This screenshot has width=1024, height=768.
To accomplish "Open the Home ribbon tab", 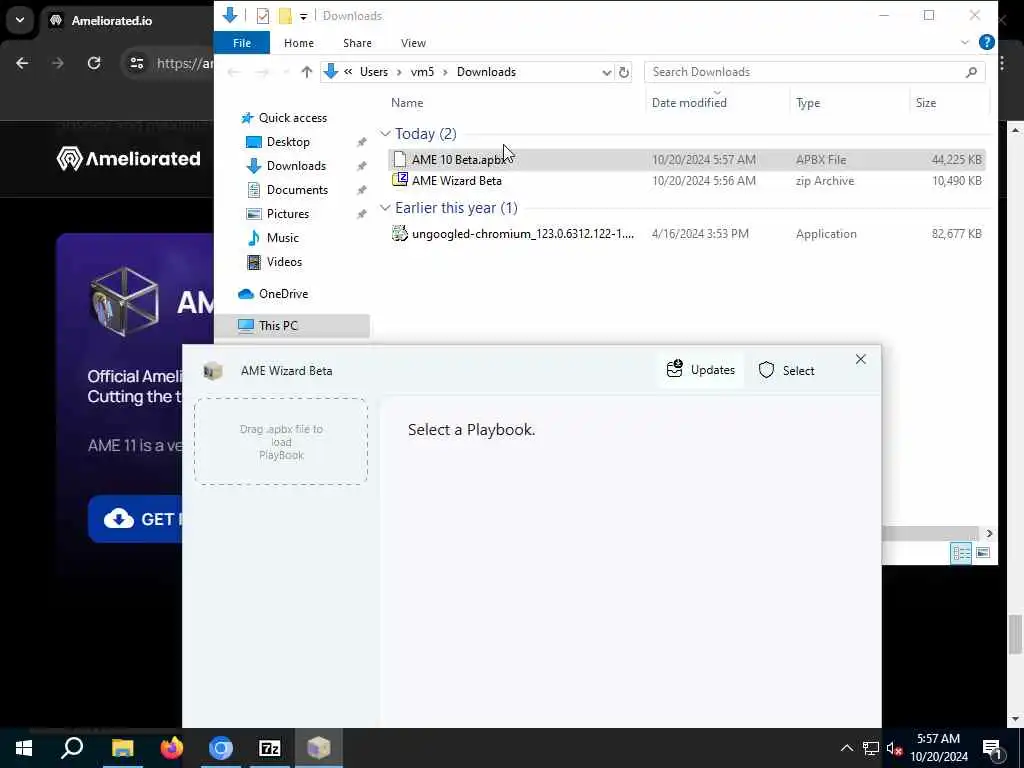I will [x=298, y=43].
